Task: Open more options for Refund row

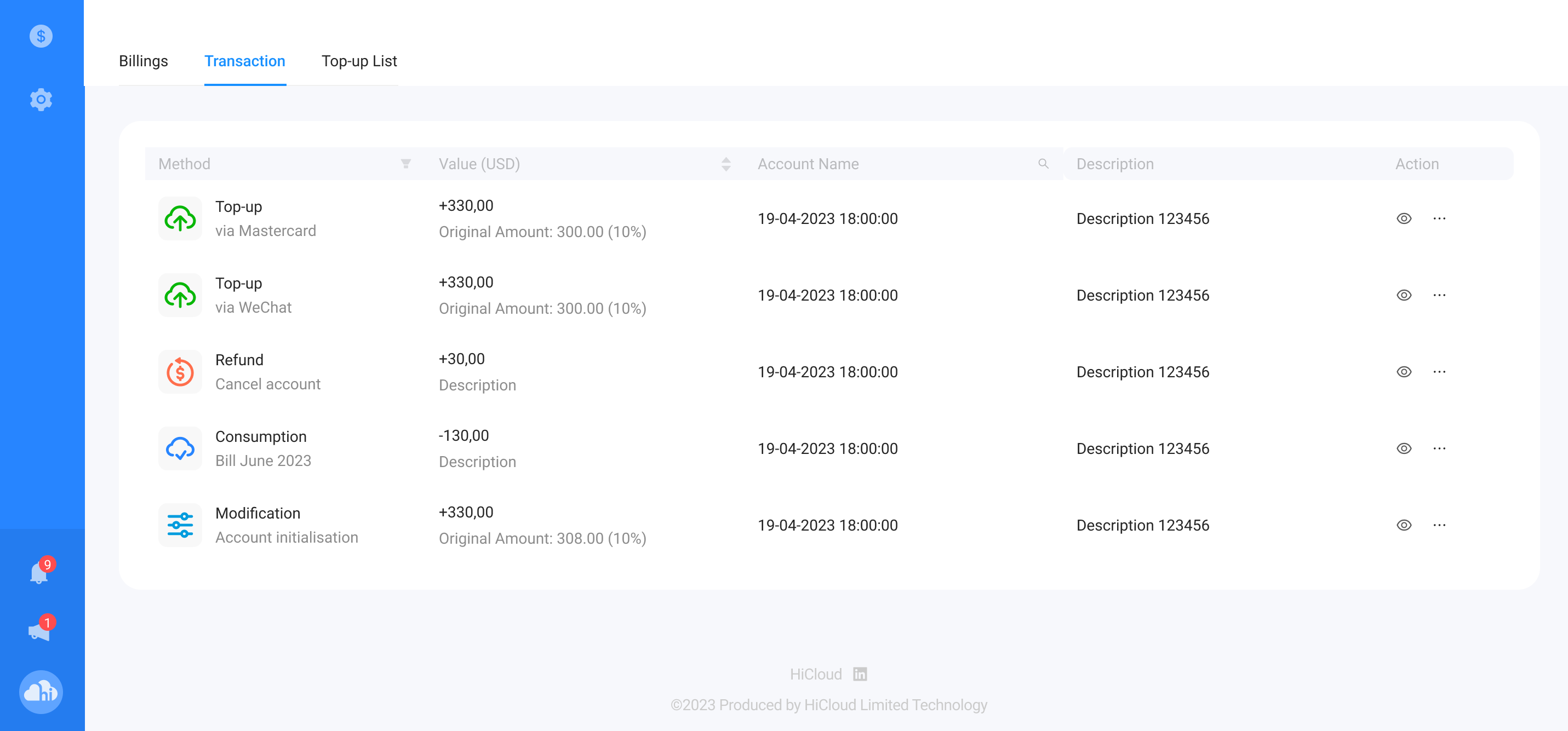Action: (x=1439, y=372)
